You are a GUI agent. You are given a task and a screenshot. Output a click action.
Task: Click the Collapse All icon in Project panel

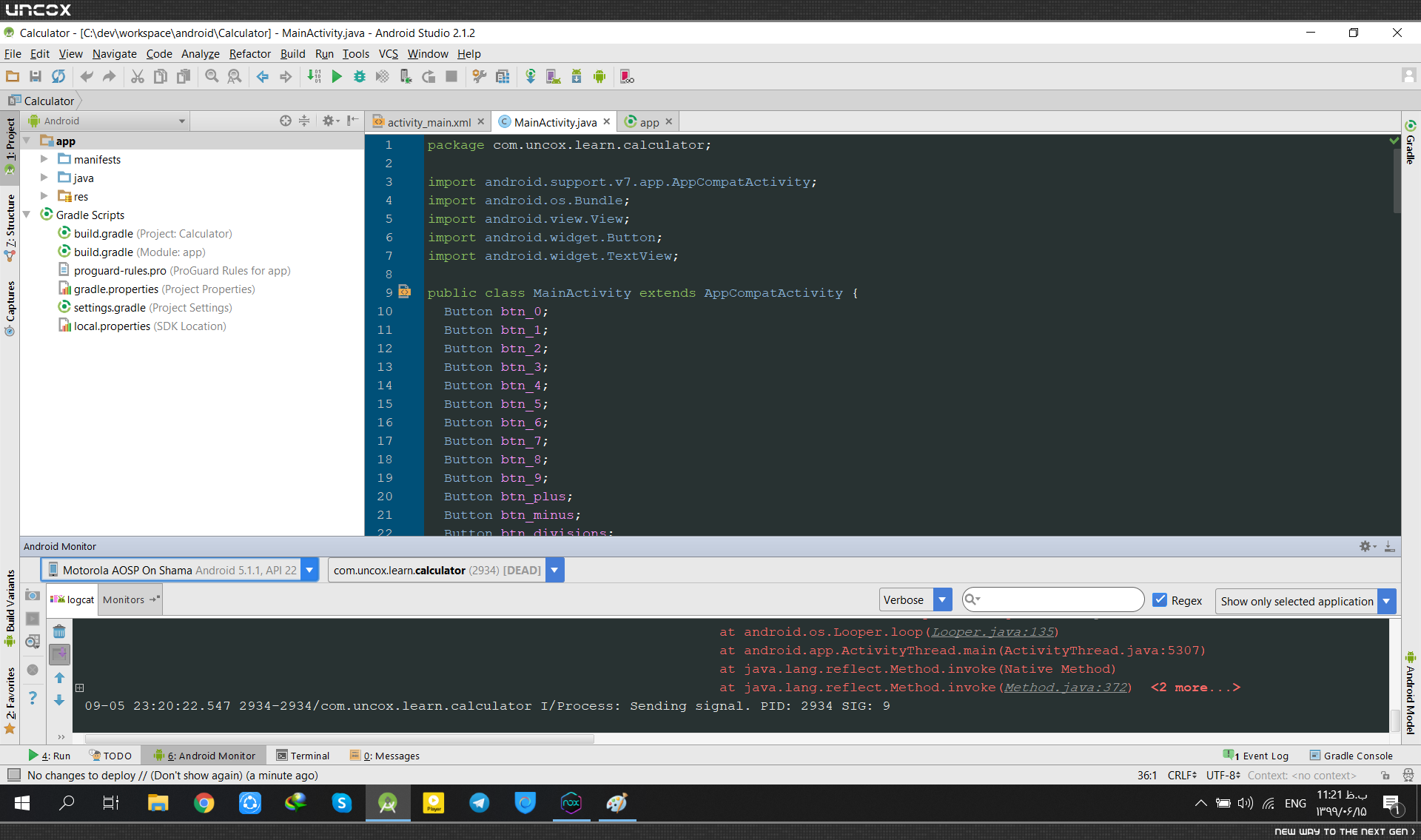[x=304, y=121]
